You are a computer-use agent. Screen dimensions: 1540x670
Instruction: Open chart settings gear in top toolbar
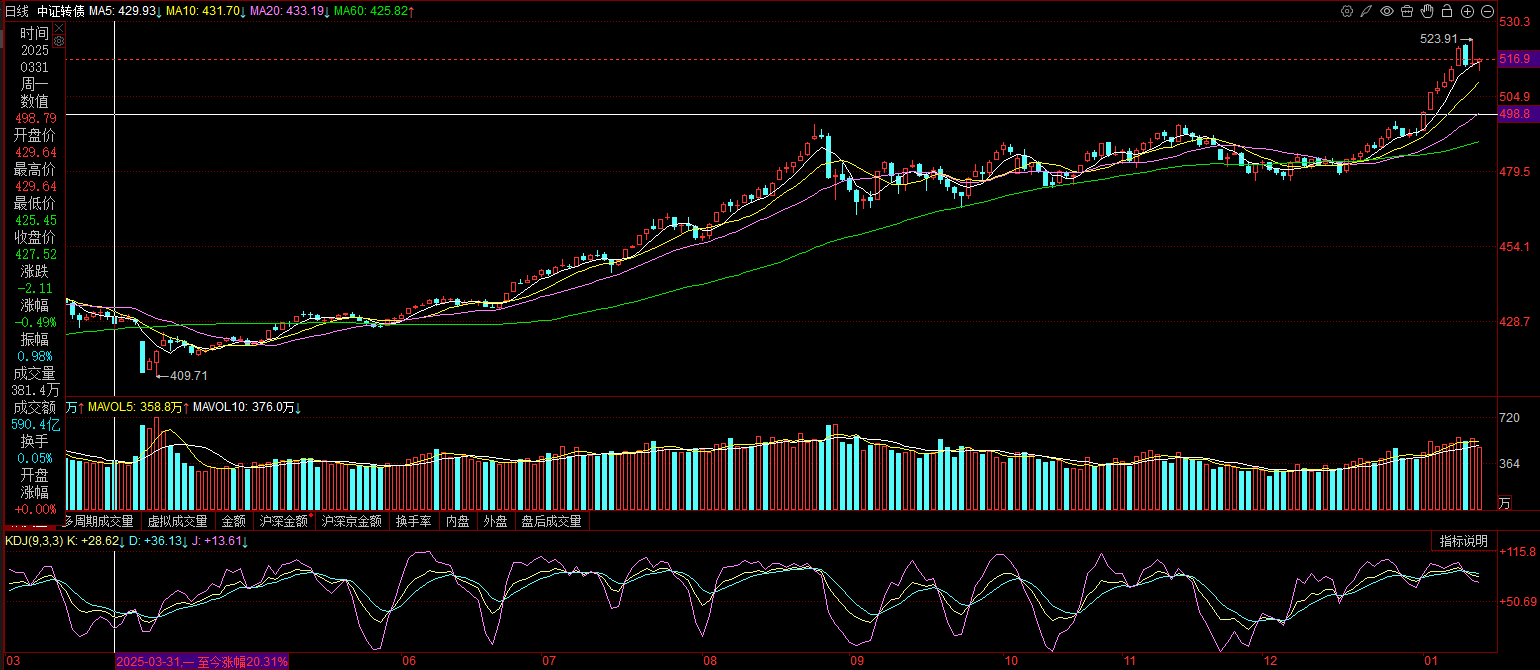tap(1347, 11)
